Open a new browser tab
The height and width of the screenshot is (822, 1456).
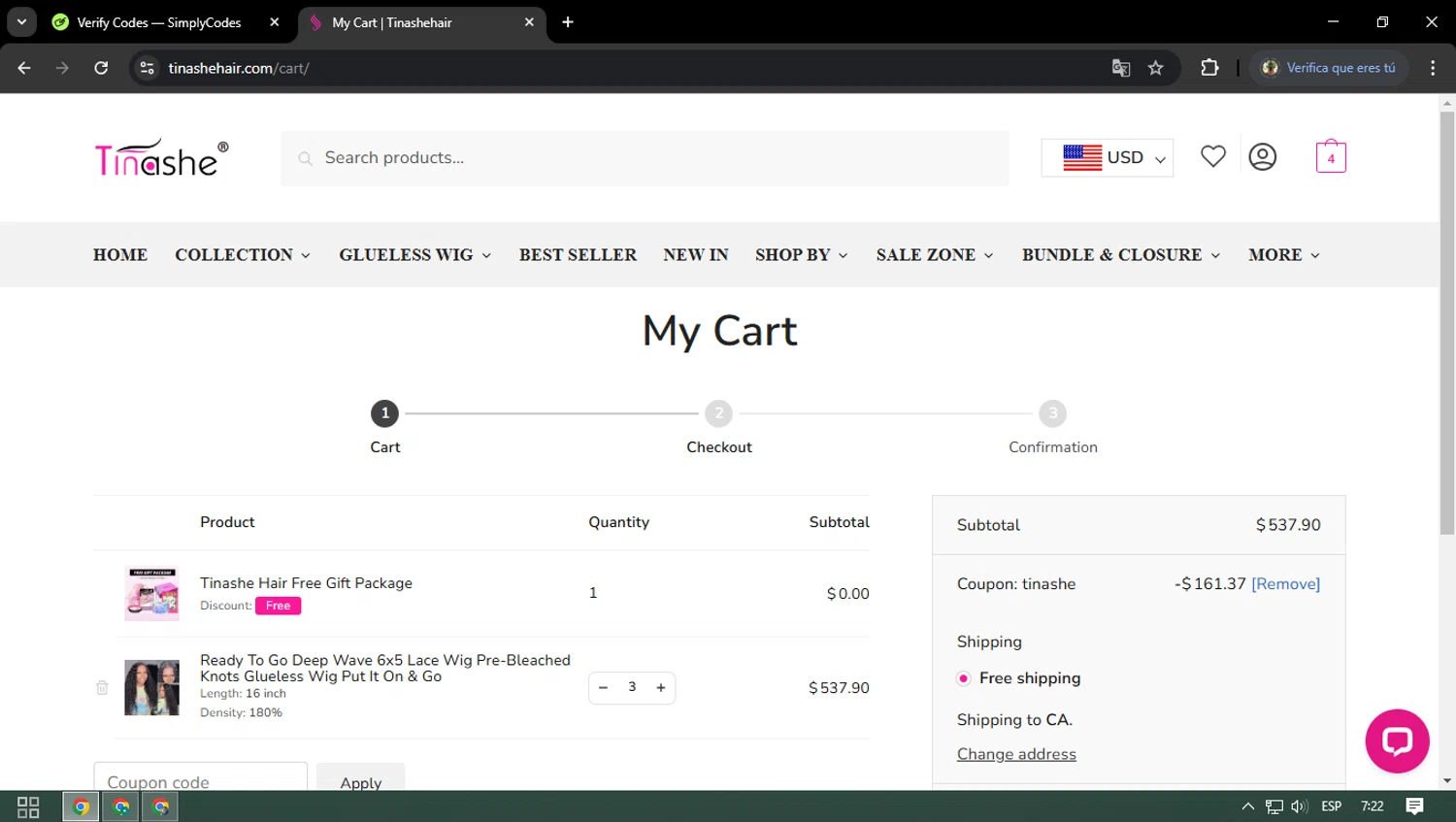pyautogui.click(x=568, y=22)
